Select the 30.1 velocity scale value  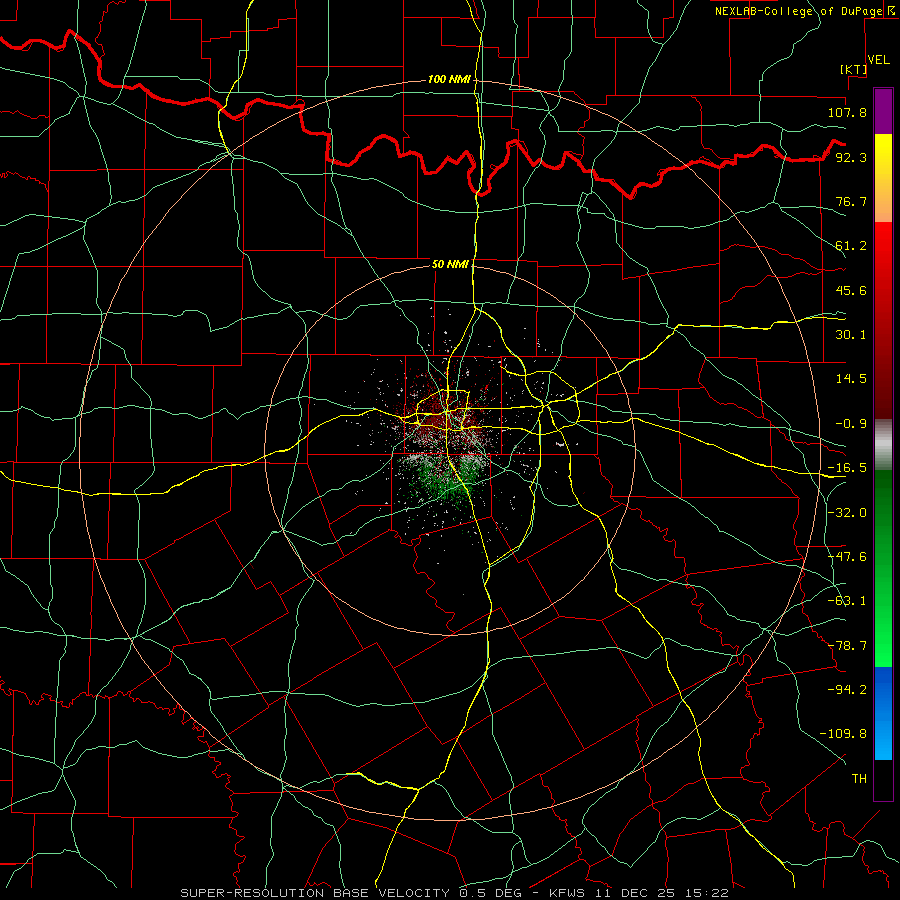851,335
